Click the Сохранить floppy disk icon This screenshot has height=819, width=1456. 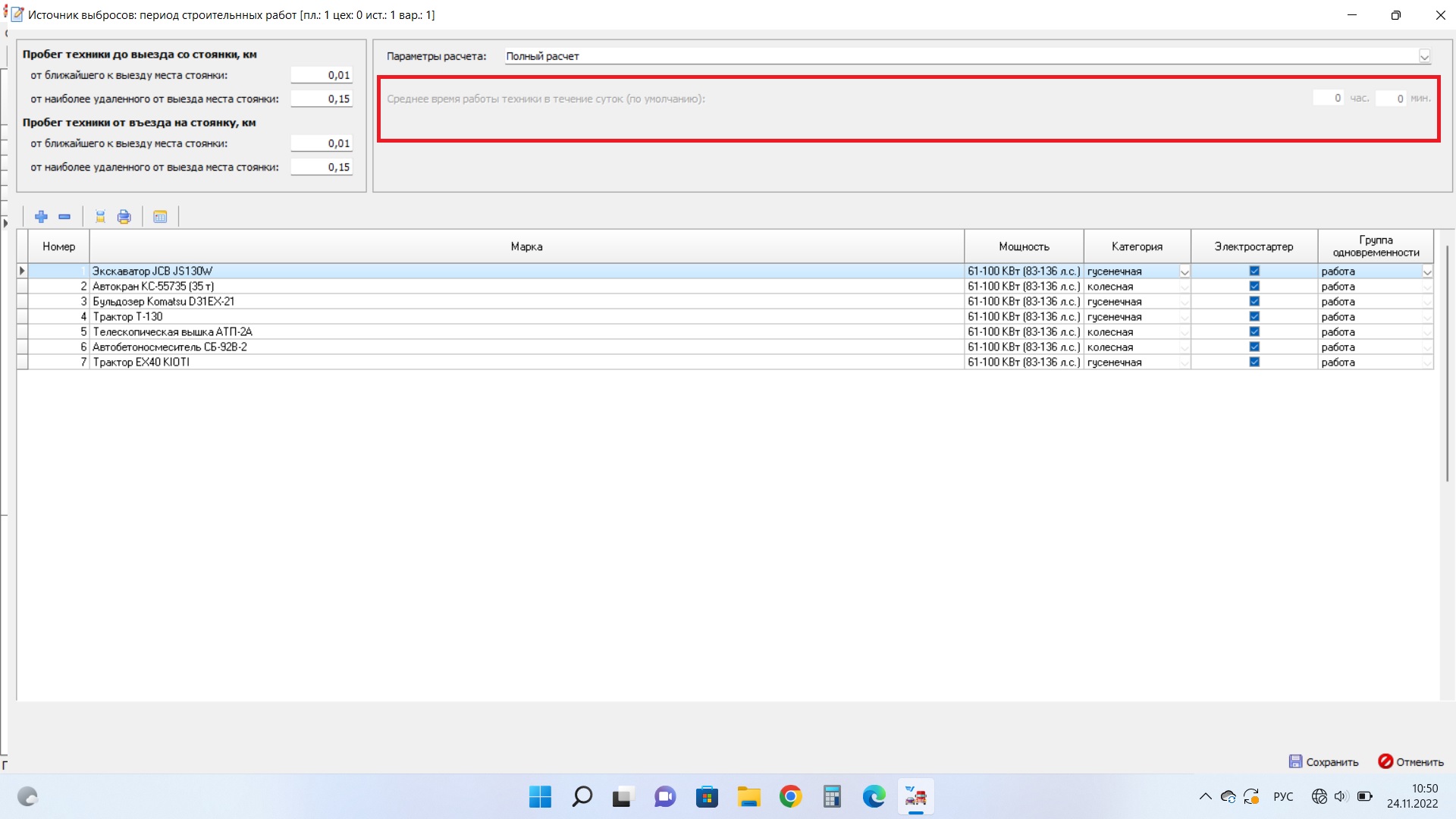click(x=1295, y=761)
